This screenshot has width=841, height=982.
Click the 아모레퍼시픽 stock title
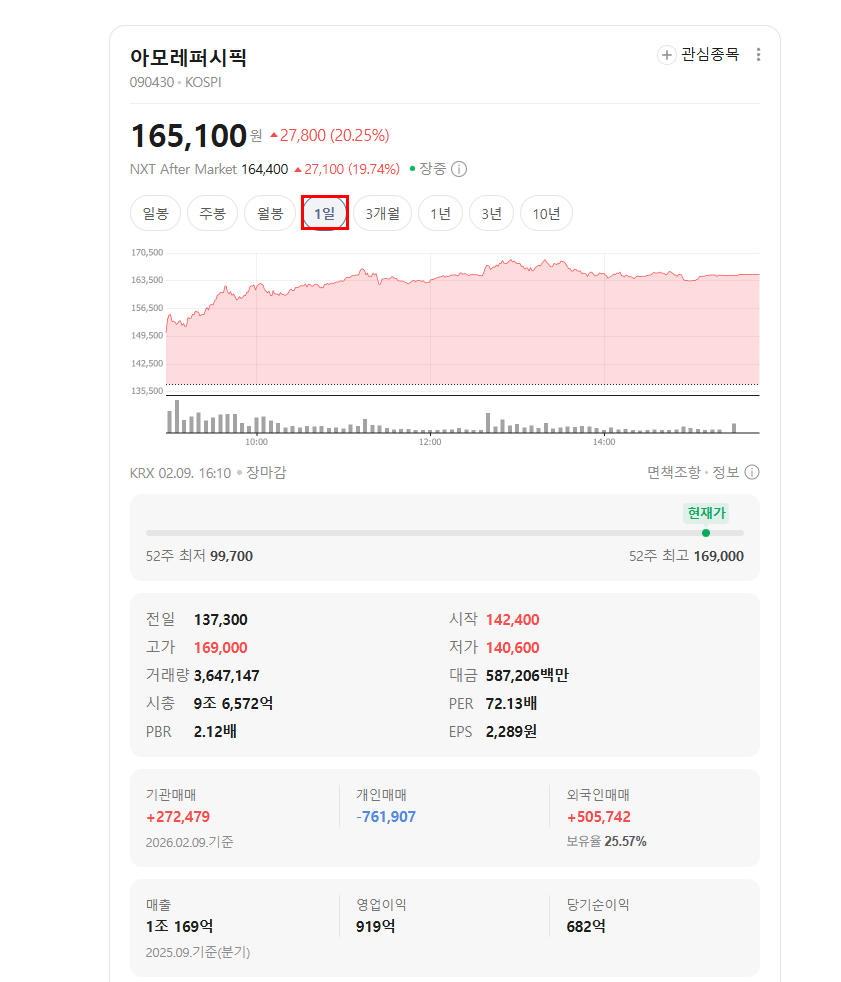click(x=188, y=58)
